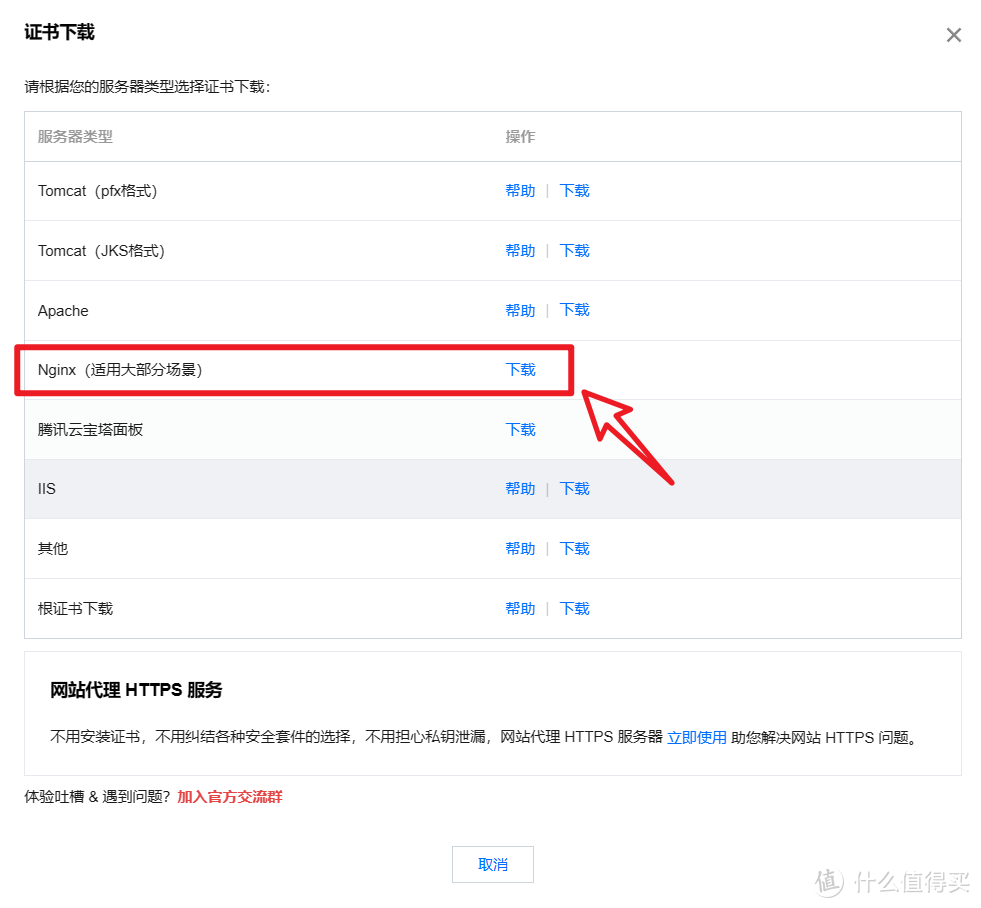
Task: Download the 腾讯云宝塔面板 certificate
Action: point(520,430)
